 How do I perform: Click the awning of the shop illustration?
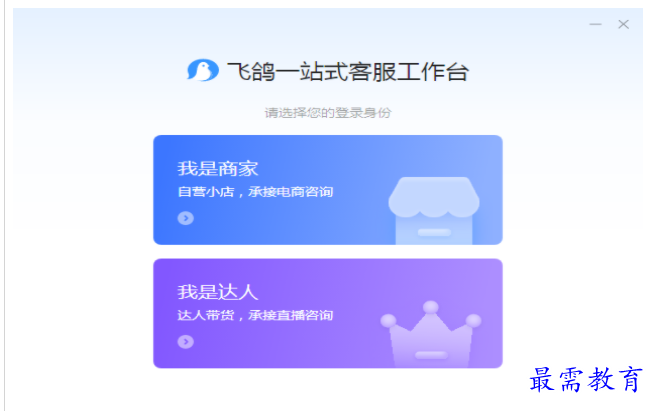point(434,196)
